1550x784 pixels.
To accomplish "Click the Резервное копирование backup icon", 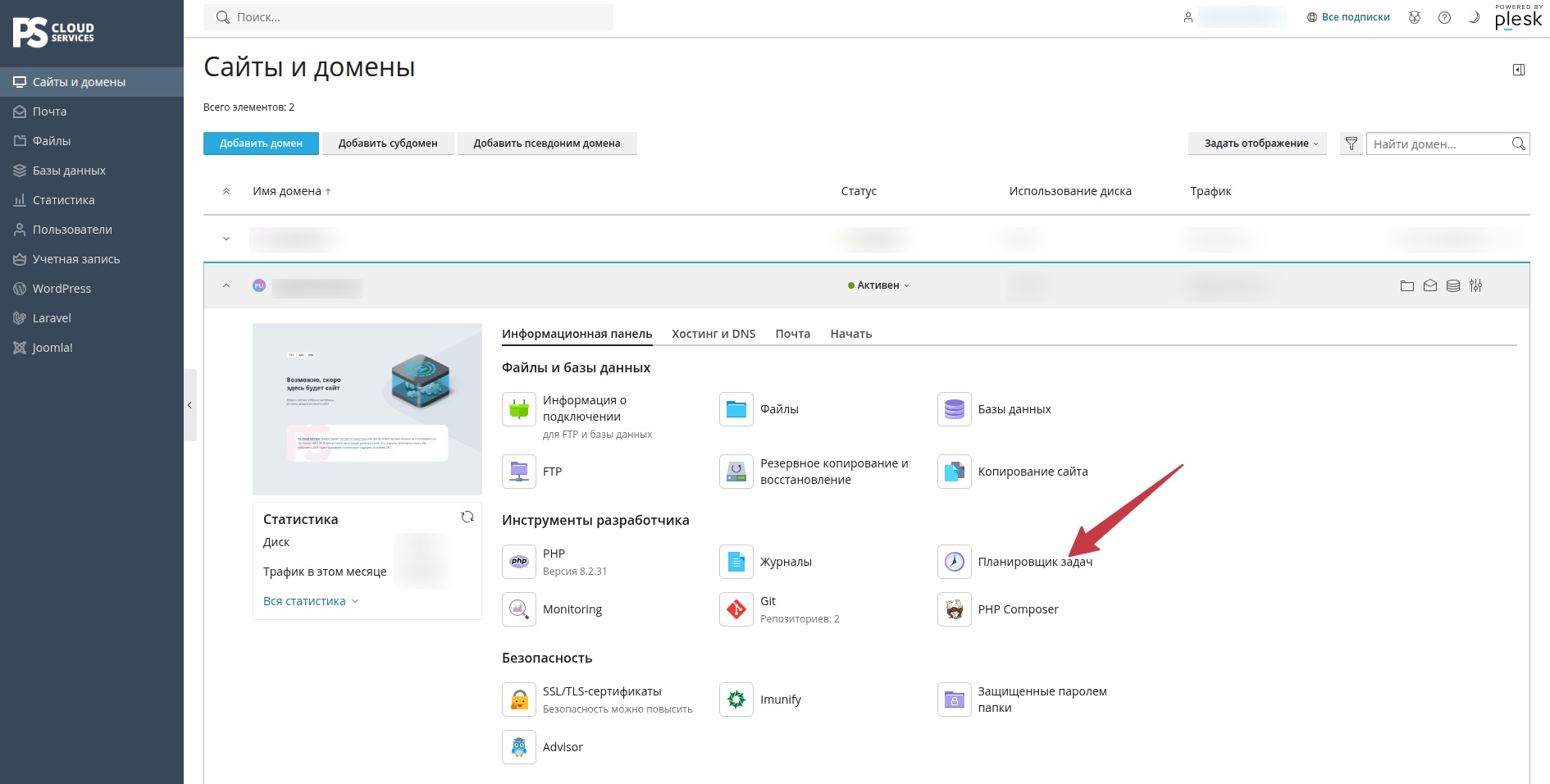I will click(x=736, y=472).
